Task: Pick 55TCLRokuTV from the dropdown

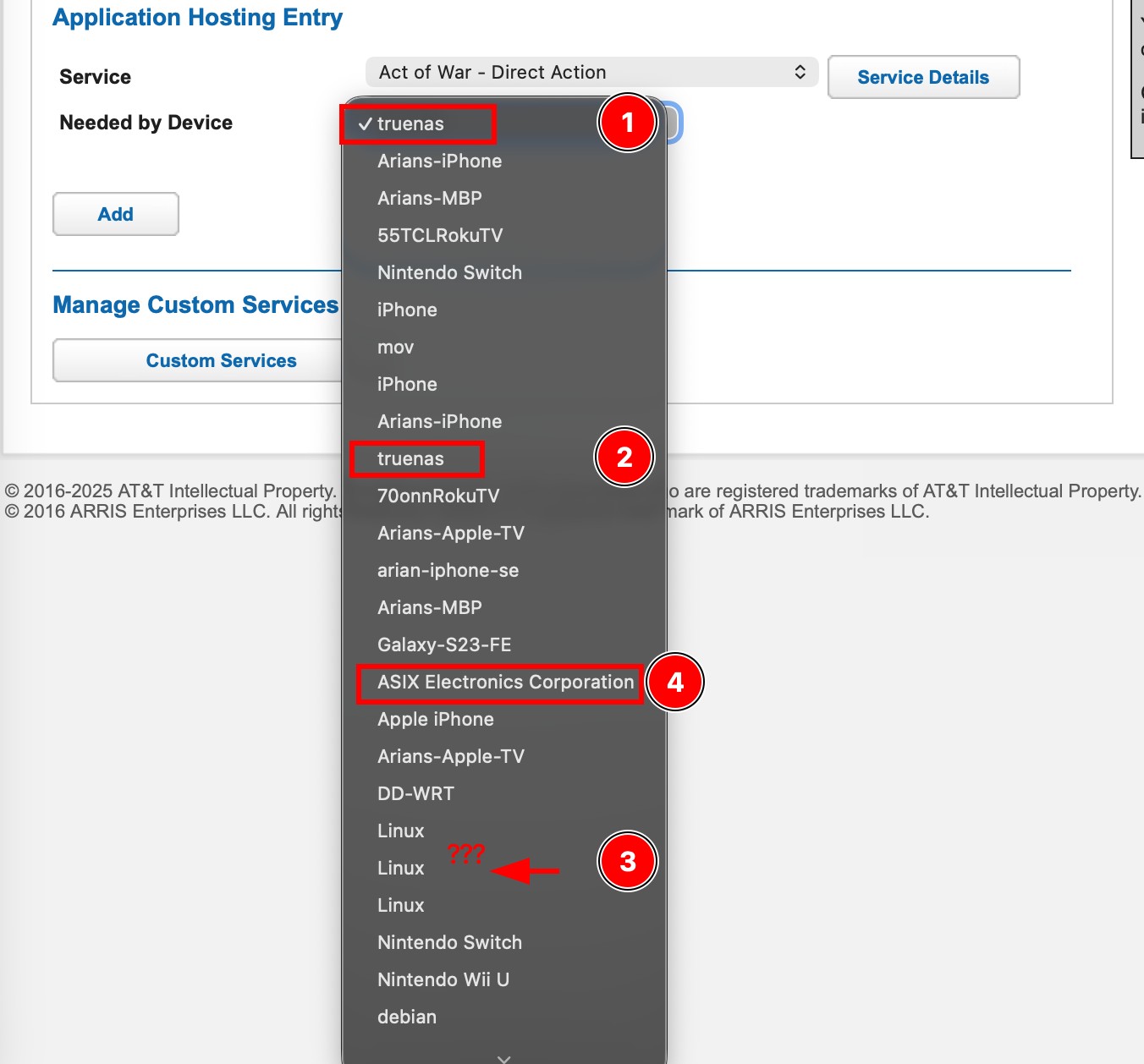Action: pyautogui.click(x=441, y=235)
